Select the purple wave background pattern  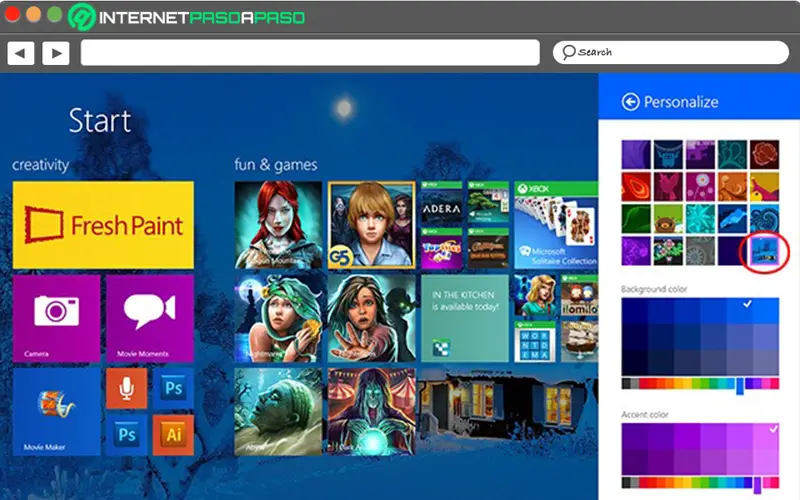[x=636, y=155]
